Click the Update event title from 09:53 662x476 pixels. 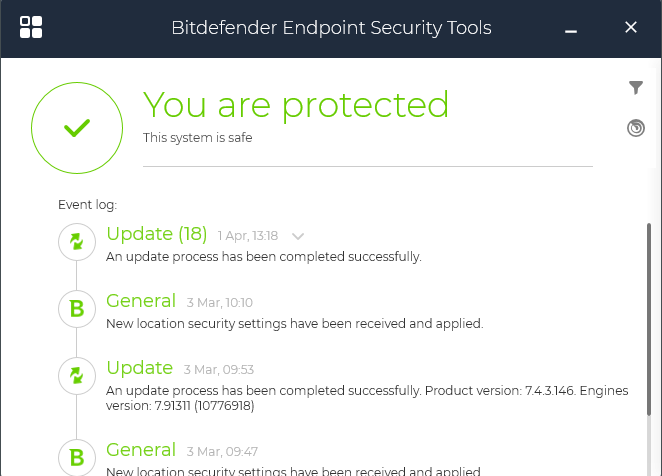[x=139, y=368]
